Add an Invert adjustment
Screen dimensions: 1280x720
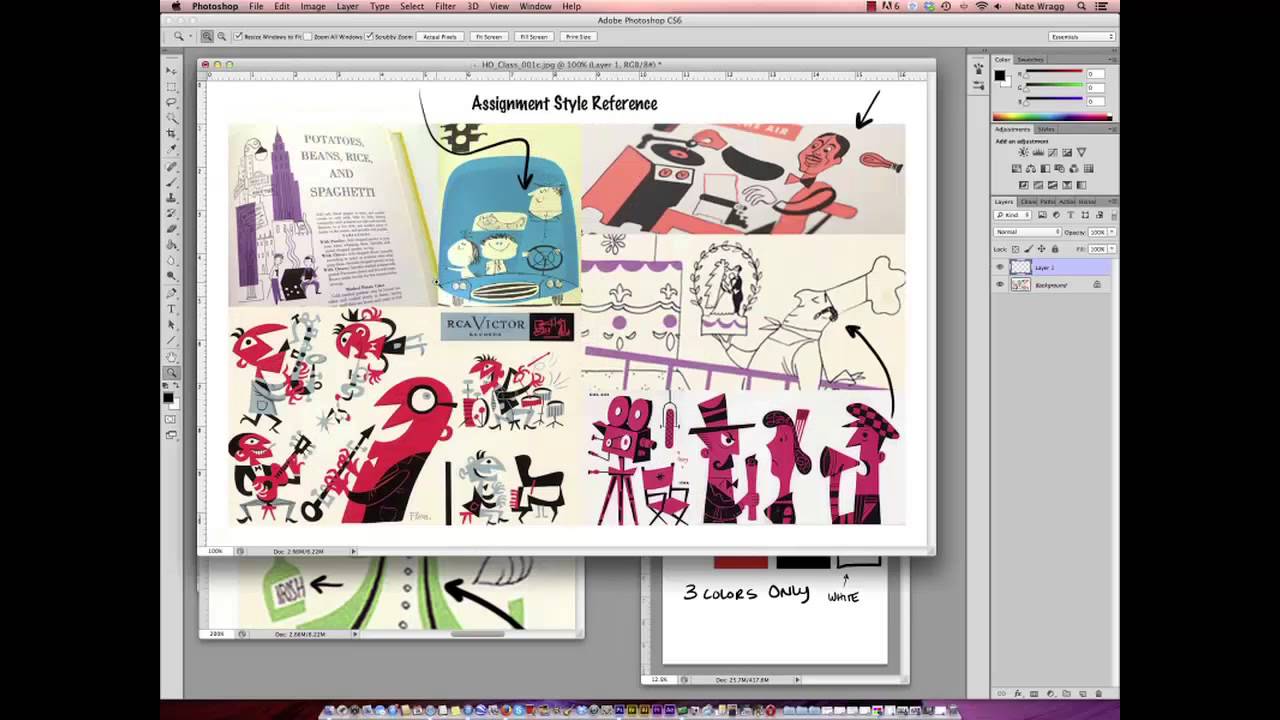tap(1024, 185)
